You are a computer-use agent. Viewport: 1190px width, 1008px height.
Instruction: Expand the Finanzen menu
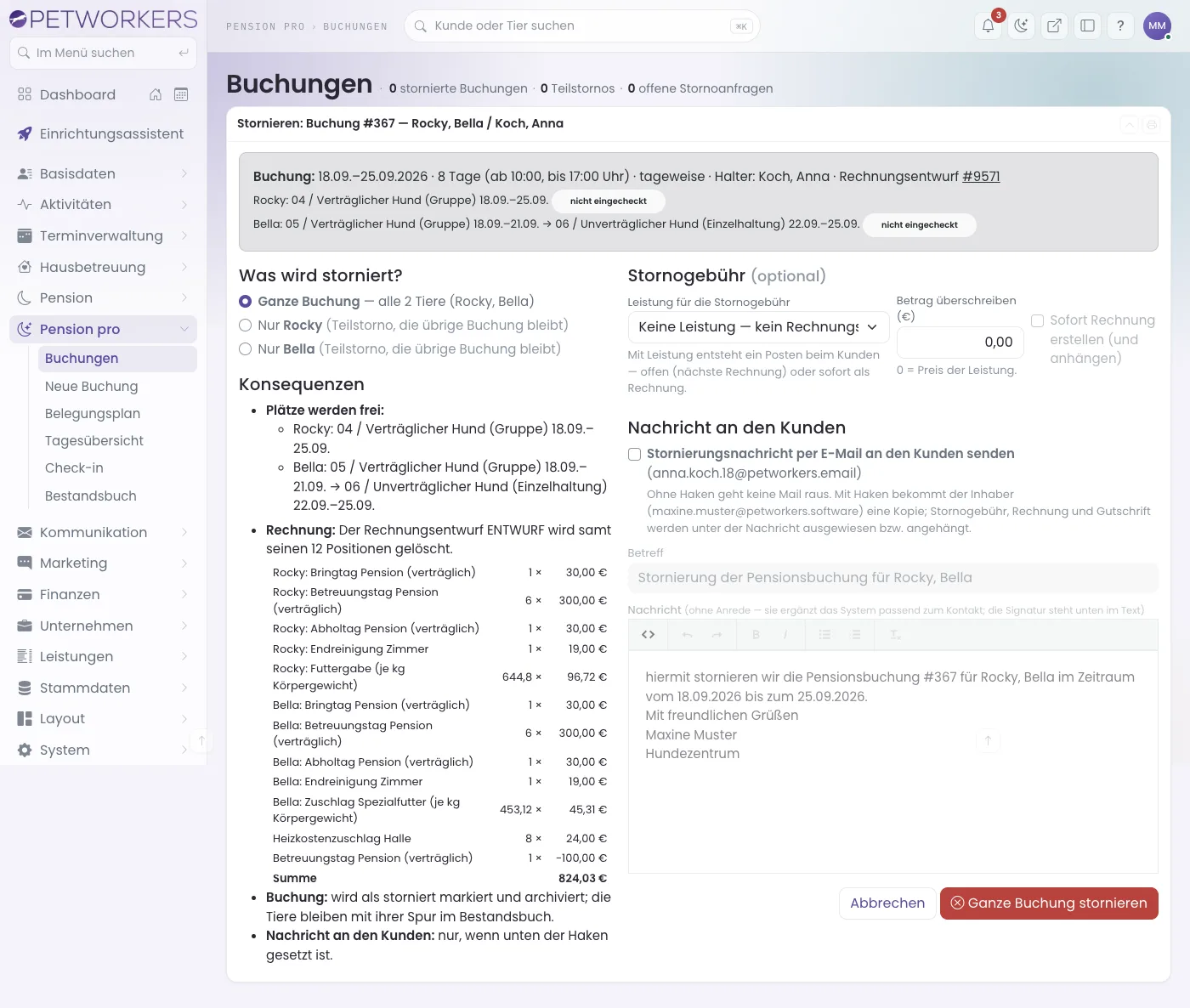click(x=104, y=594)
